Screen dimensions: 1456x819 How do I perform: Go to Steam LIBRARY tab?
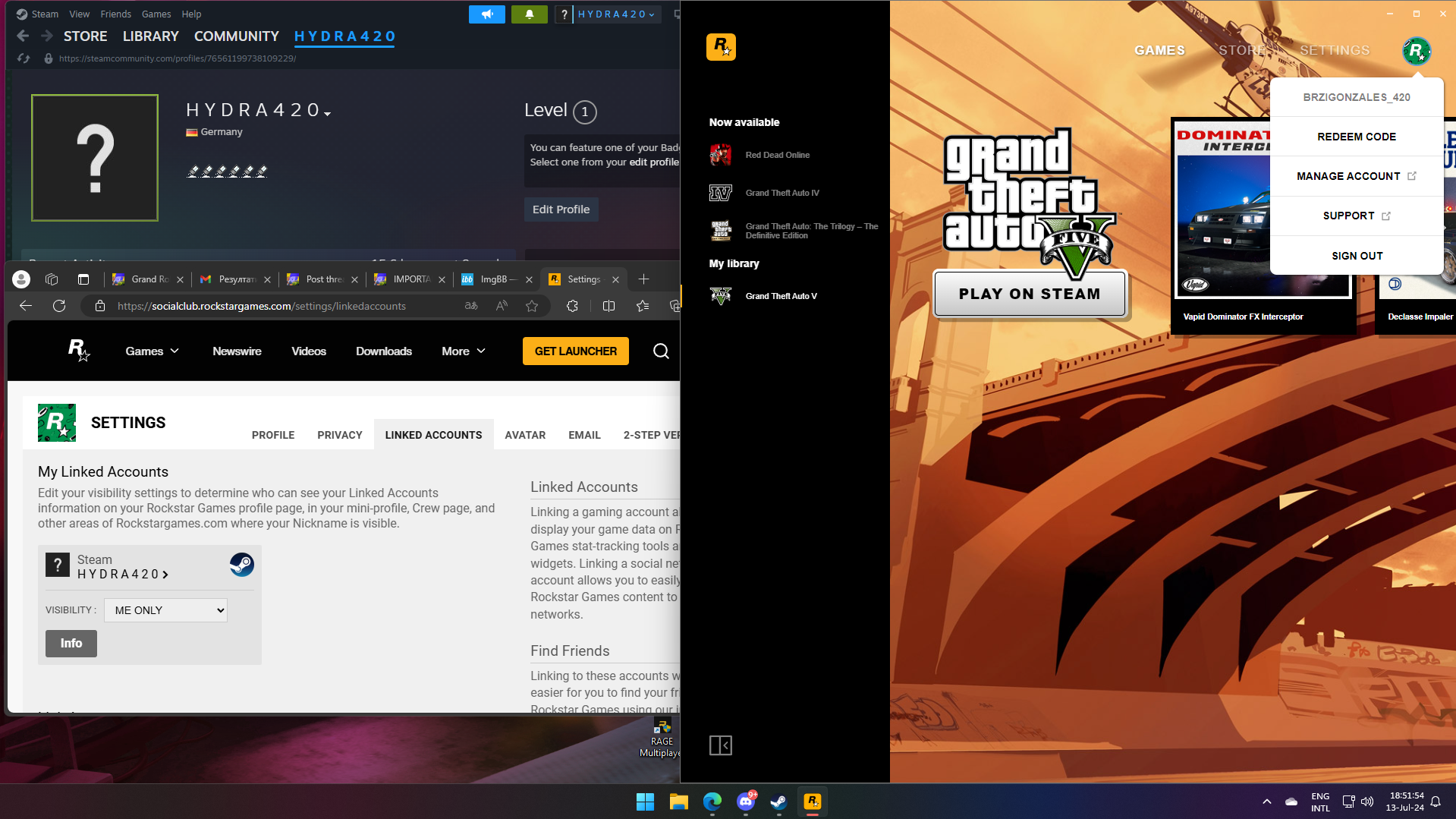[151, 36]
